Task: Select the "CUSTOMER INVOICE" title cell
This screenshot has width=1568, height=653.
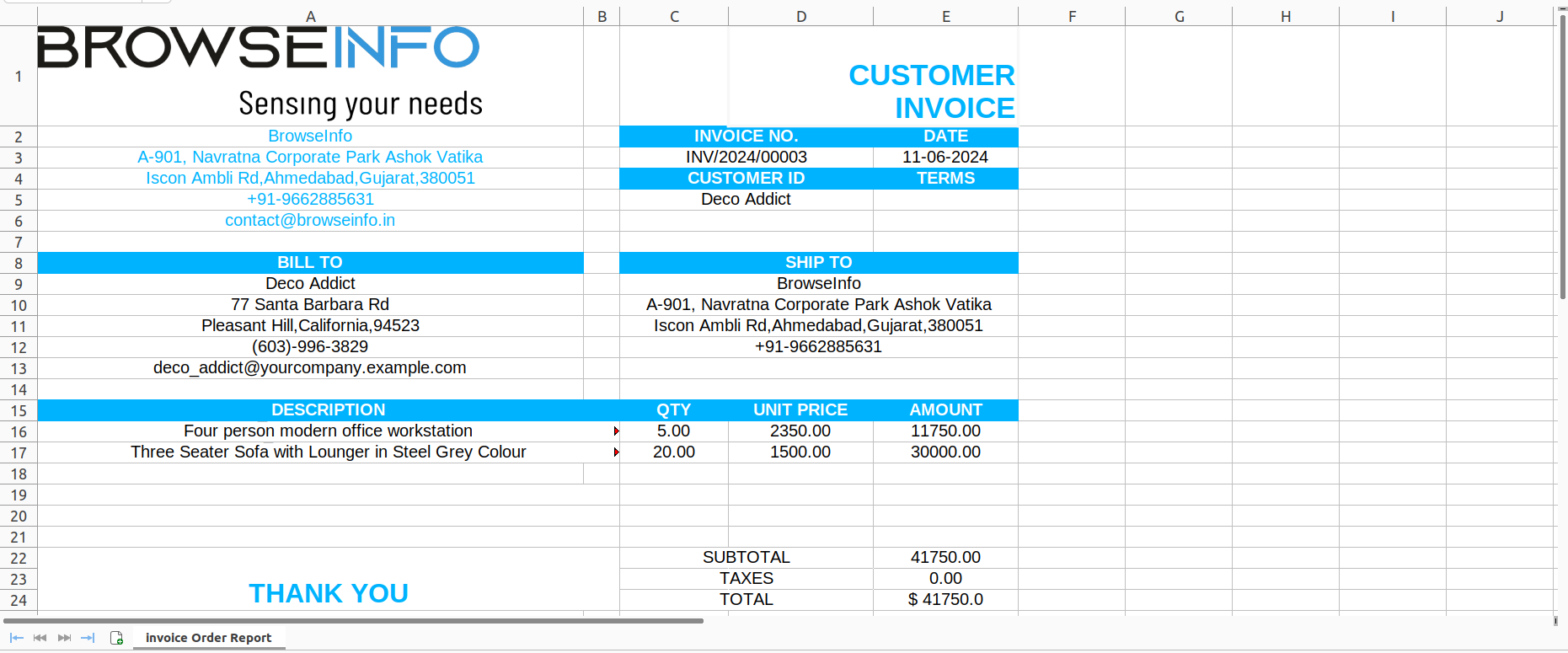Action: pyautogui.click(x=873, y=76)
